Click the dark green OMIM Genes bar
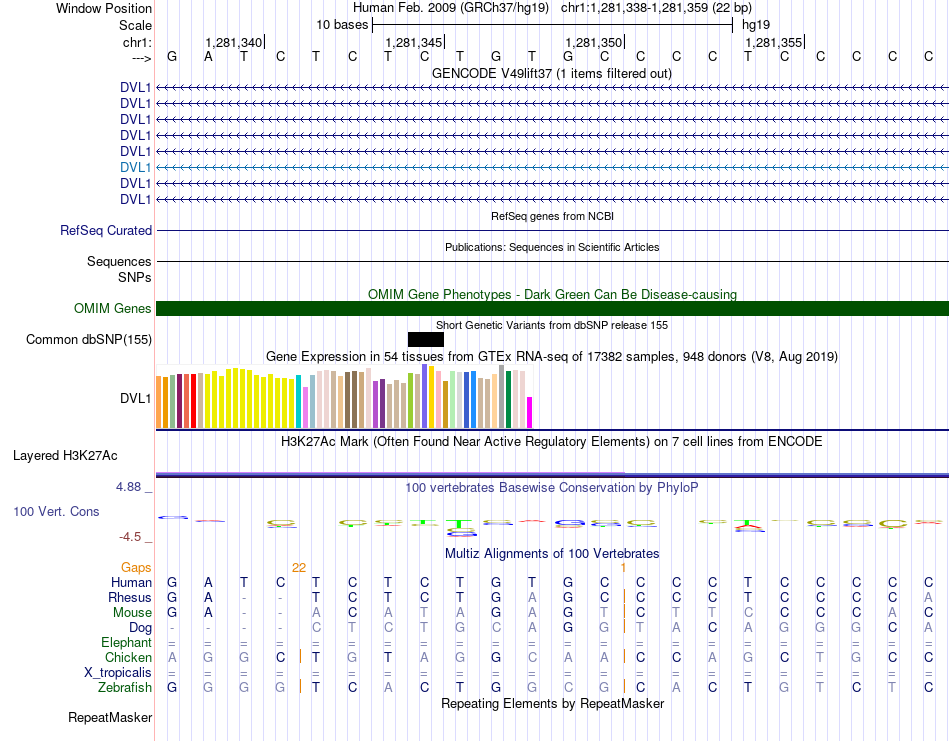 click(553, 308)
